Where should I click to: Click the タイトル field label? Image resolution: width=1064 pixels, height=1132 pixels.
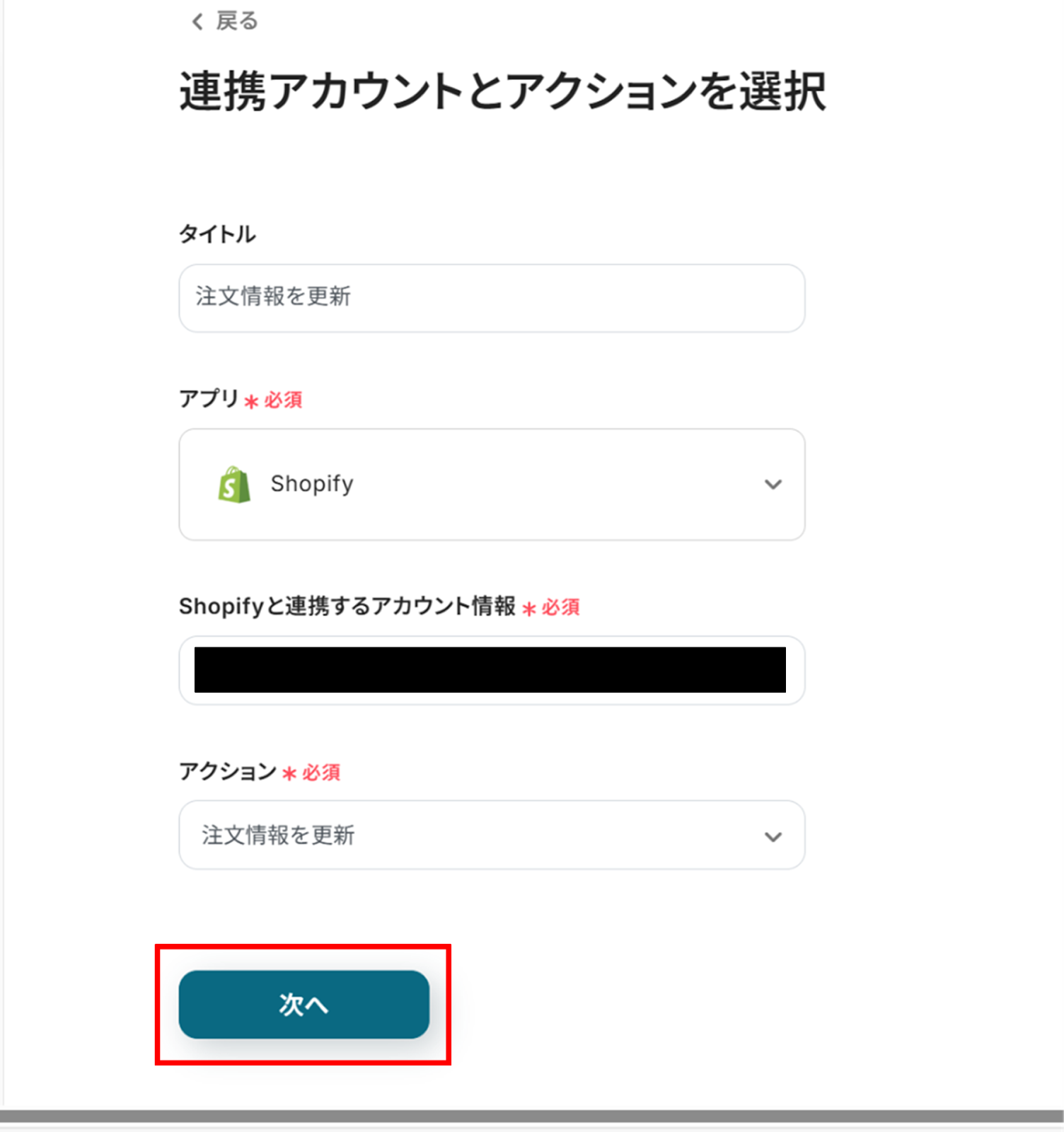click(217, 234)
